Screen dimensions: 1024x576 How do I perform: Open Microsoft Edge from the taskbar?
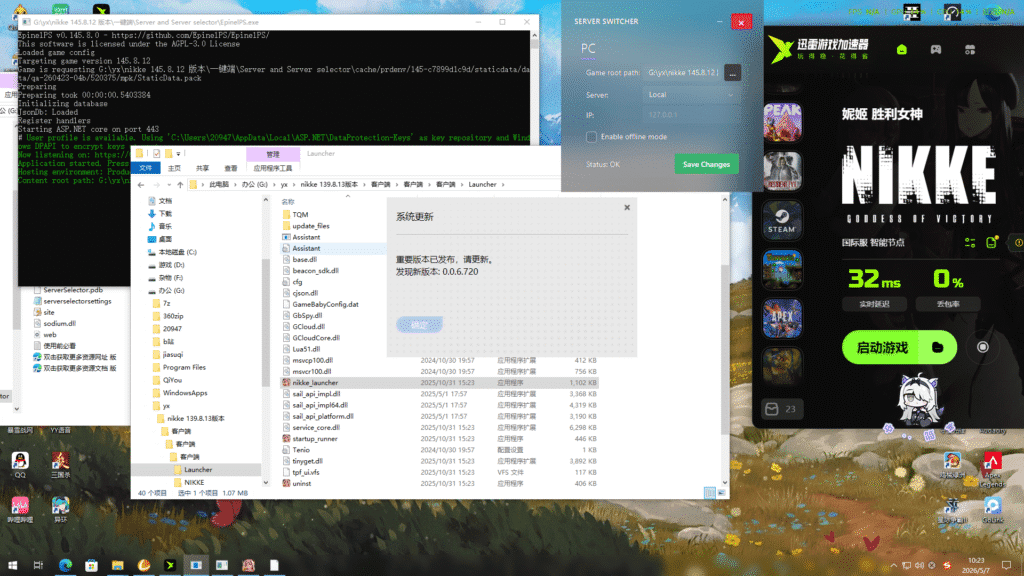[x=65, y=566]
